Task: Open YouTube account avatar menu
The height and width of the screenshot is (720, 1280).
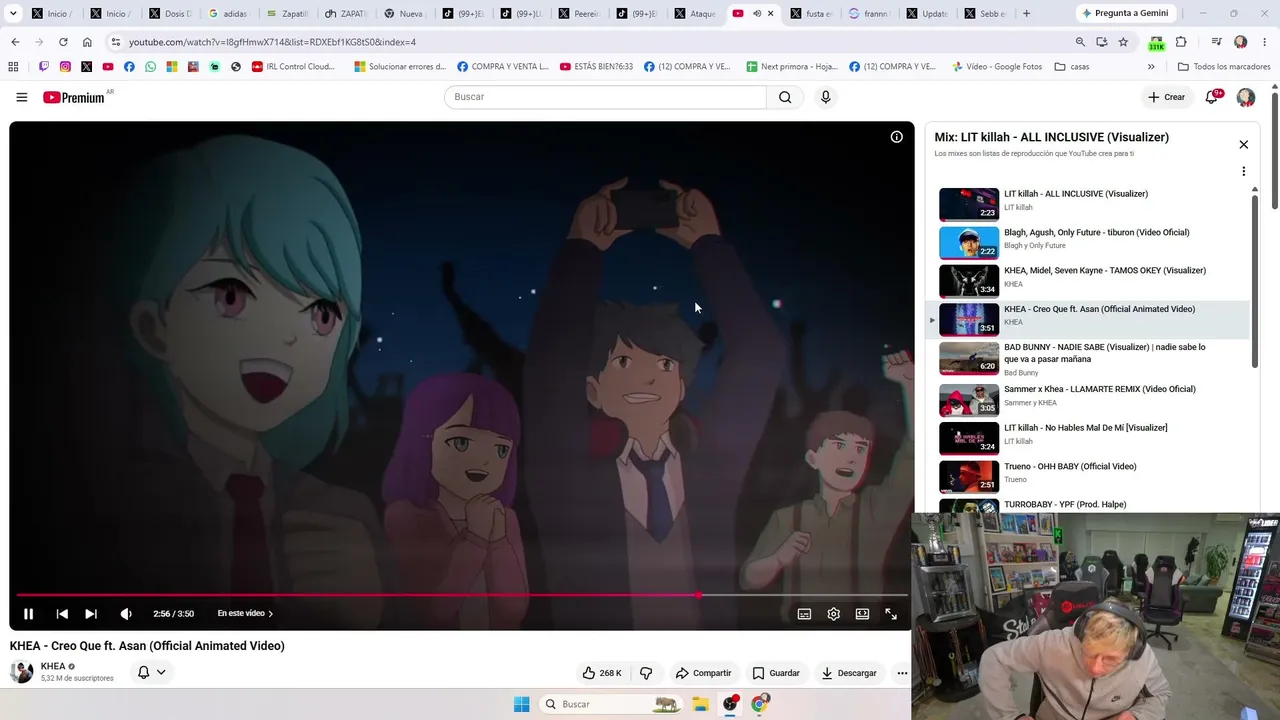Action: pyautogui.click(x=1246, y=97)
